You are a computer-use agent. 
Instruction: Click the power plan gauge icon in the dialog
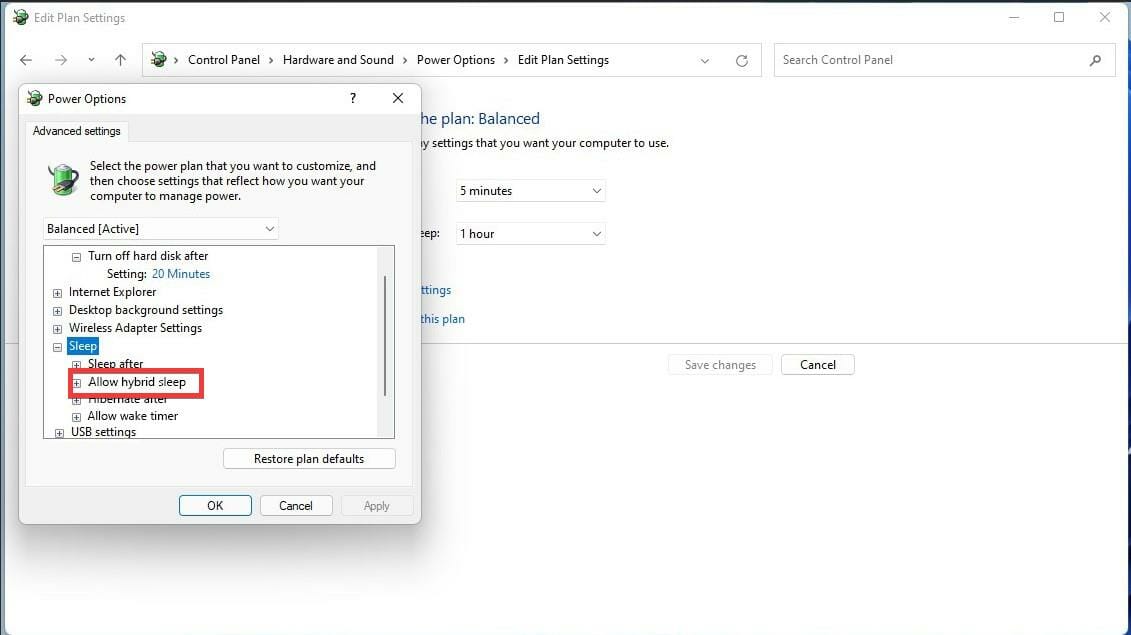pyautogui.click(x=63, y=181)
